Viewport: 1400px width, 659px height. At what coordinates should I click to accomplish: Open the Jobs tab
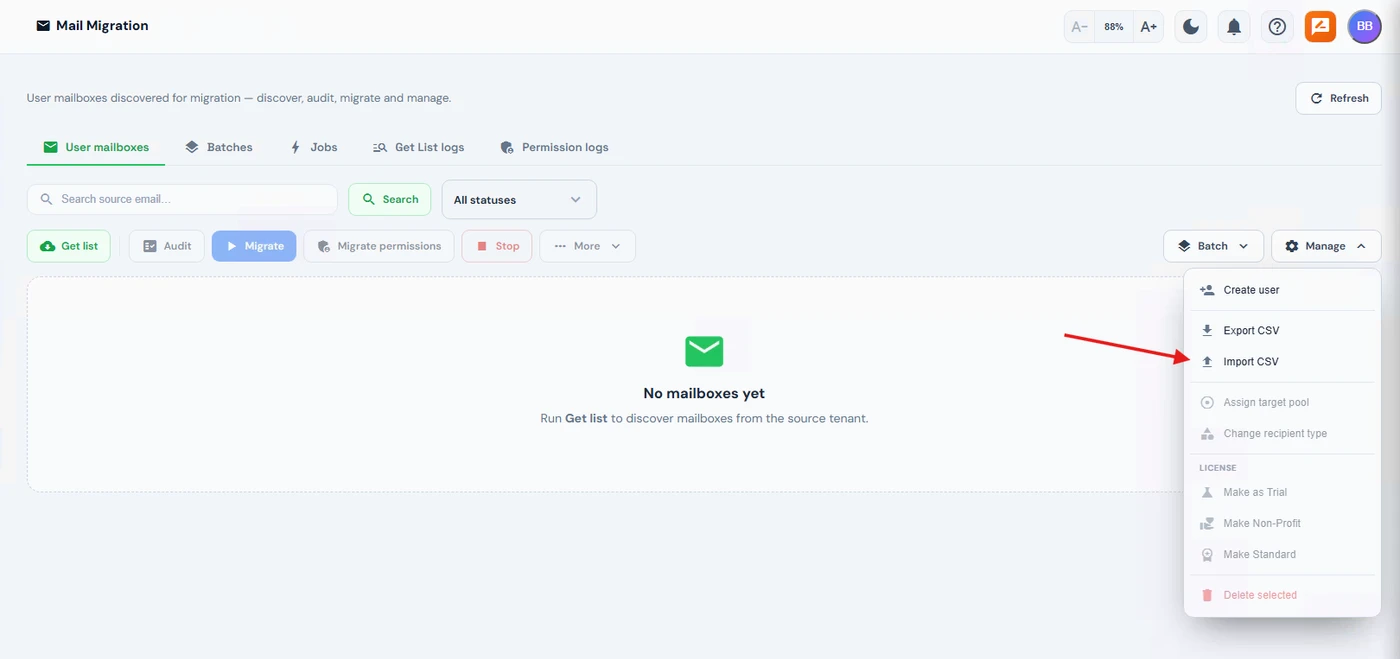click(x=313, y=147)
